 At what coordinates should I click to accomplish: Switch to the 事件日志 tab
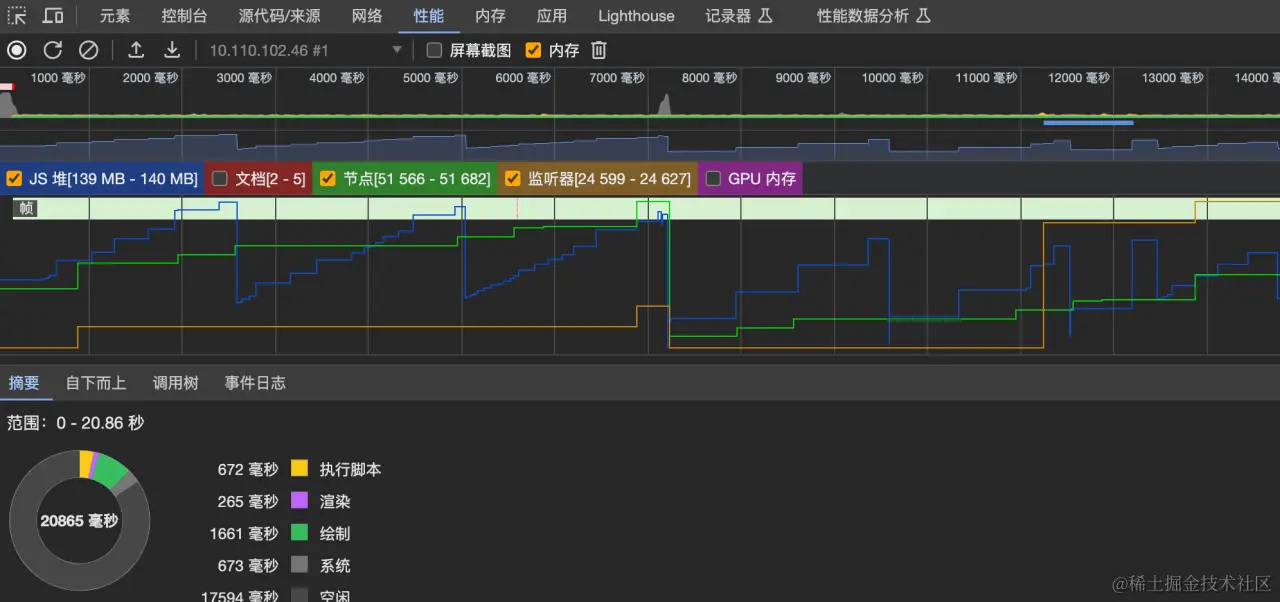click(255, 382)
